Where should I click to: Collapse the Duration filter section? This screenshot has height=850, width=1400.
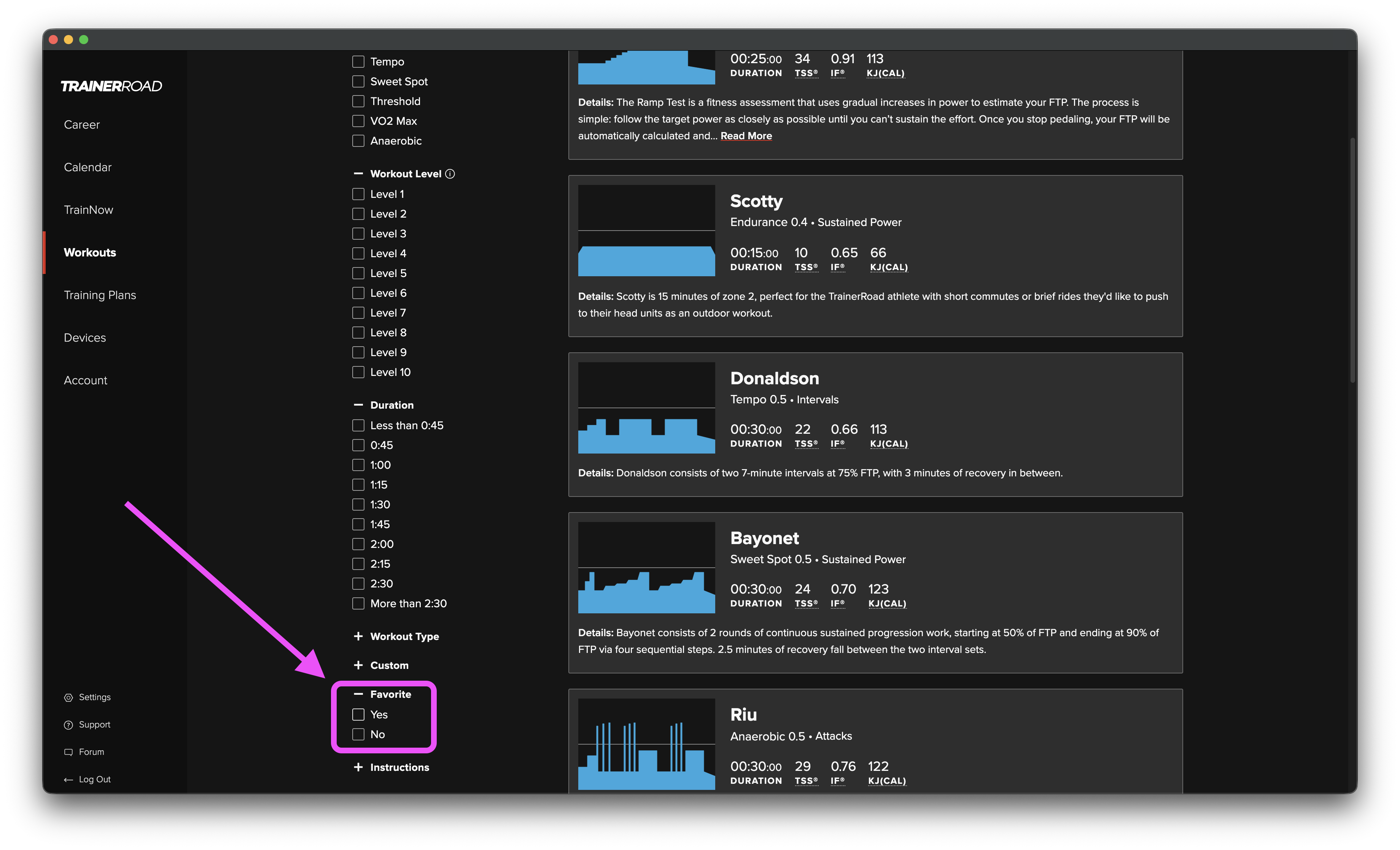358,405
